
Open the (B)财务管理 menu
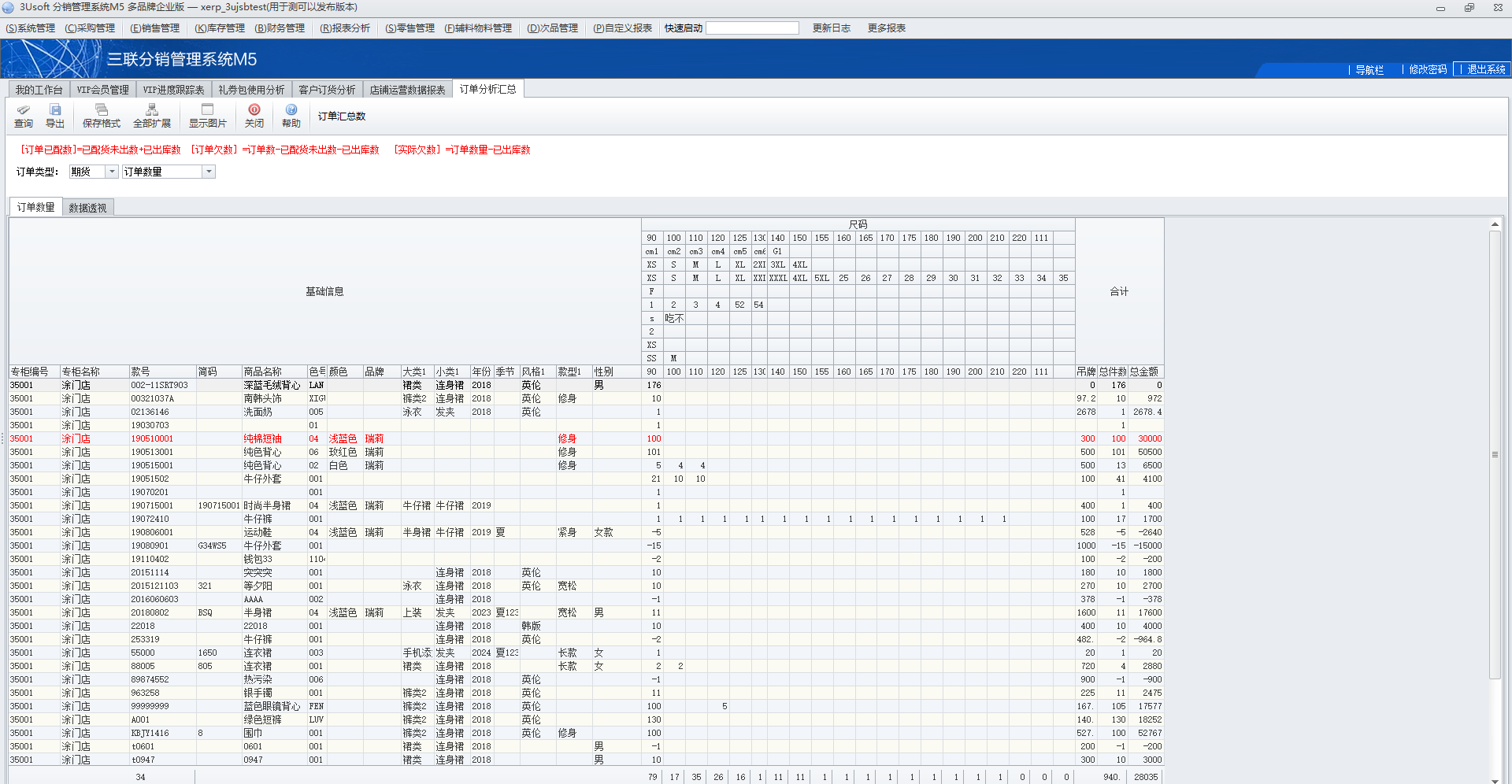pyautogui.click(x=280, y=28)
